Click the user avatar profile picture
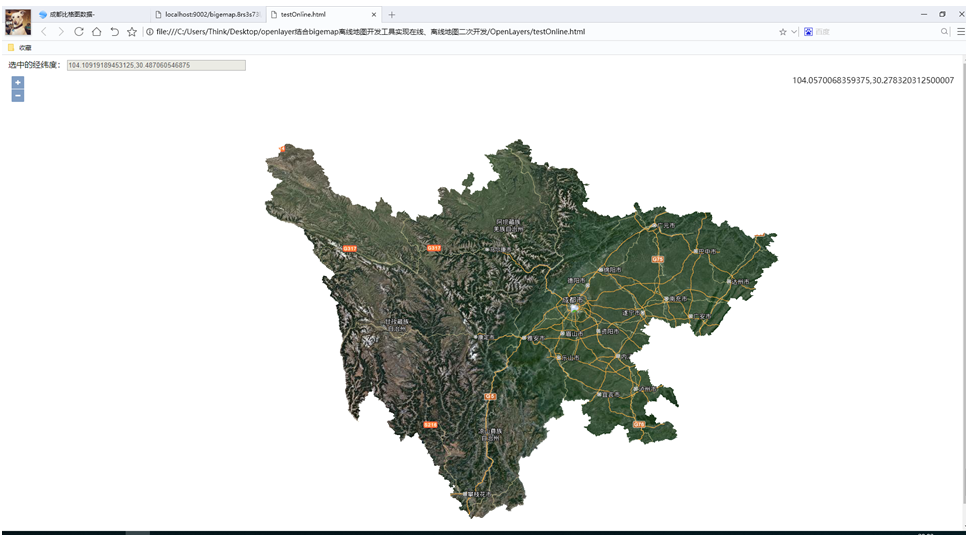The height and width of the screenshot is (536, 966). [18, 21]
